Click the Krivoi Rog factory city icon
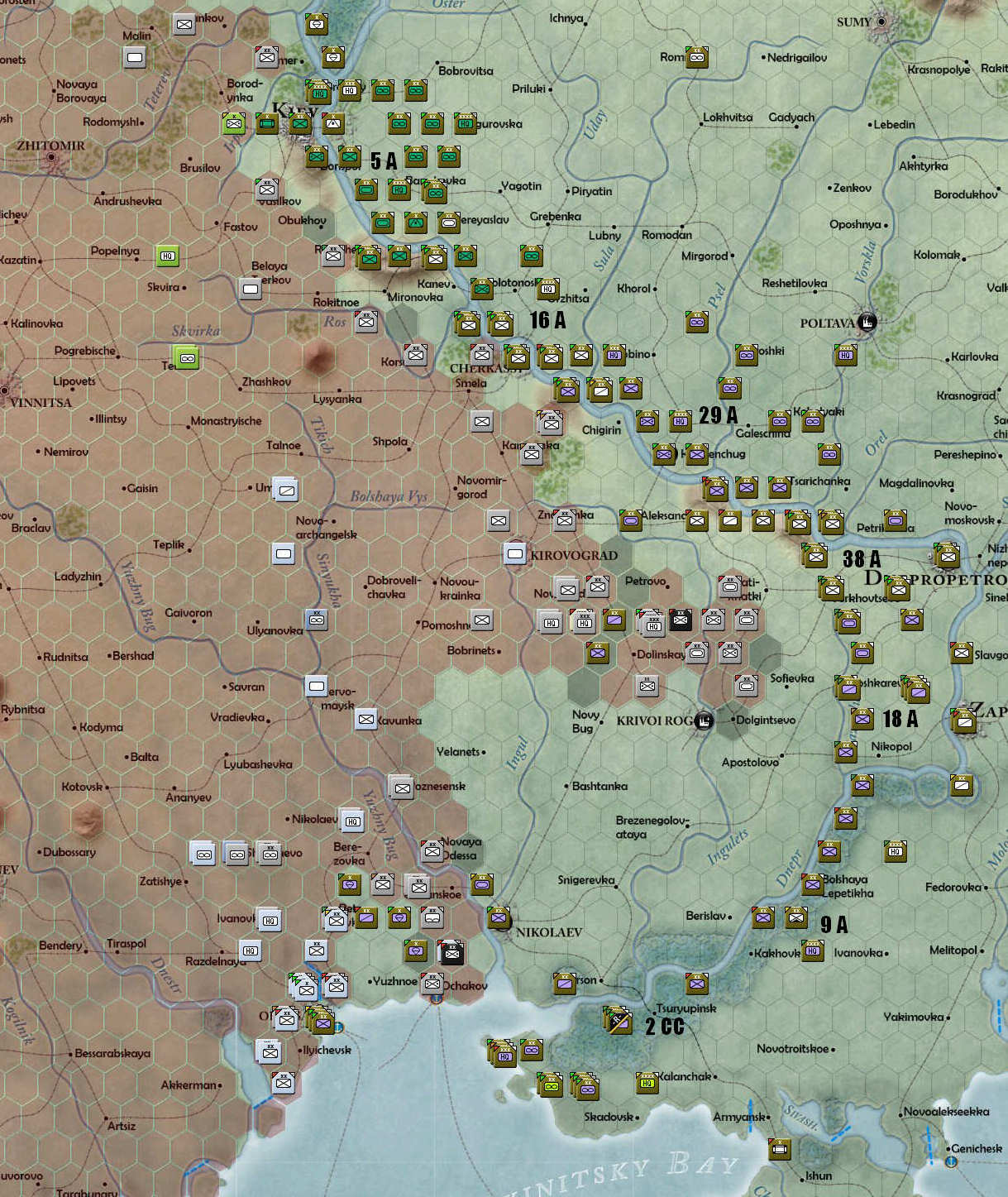 [x=703, y=721]
